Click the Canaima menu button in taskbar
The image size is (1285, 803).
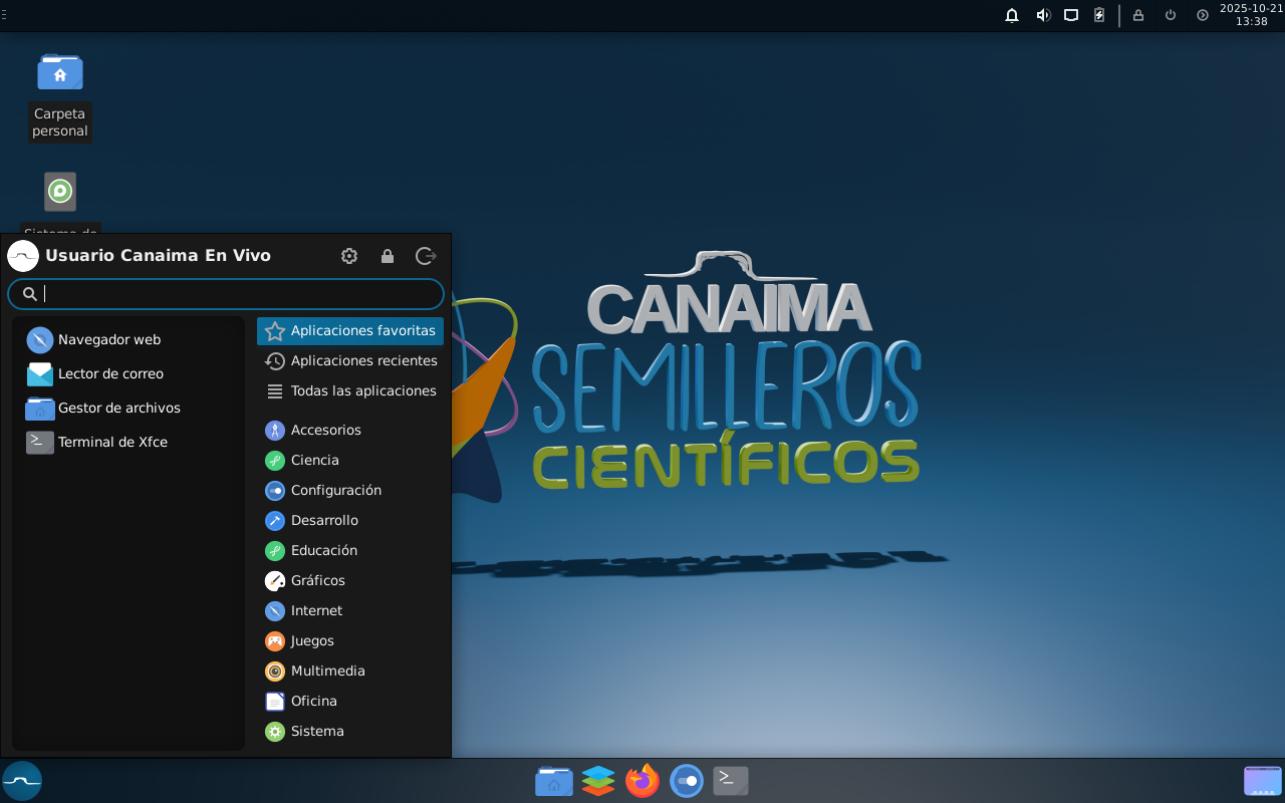pyautogui.click(x=22, y=781)
